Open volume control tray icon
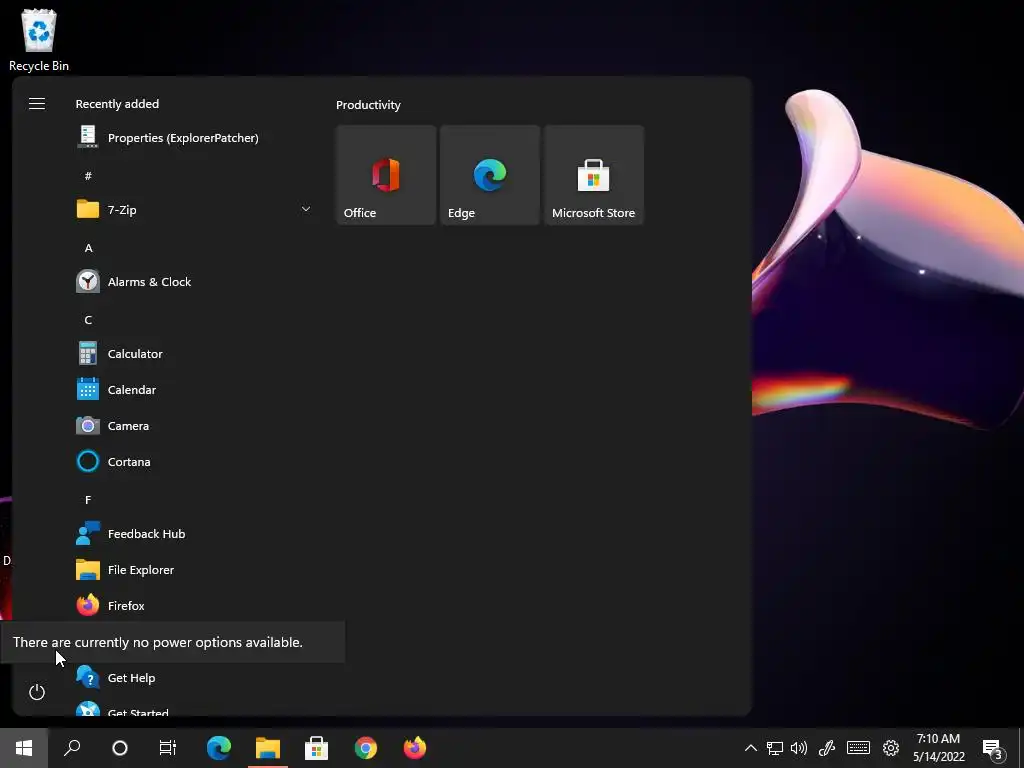The width and height of the screenshot is (1024, 768). (799, 748)
